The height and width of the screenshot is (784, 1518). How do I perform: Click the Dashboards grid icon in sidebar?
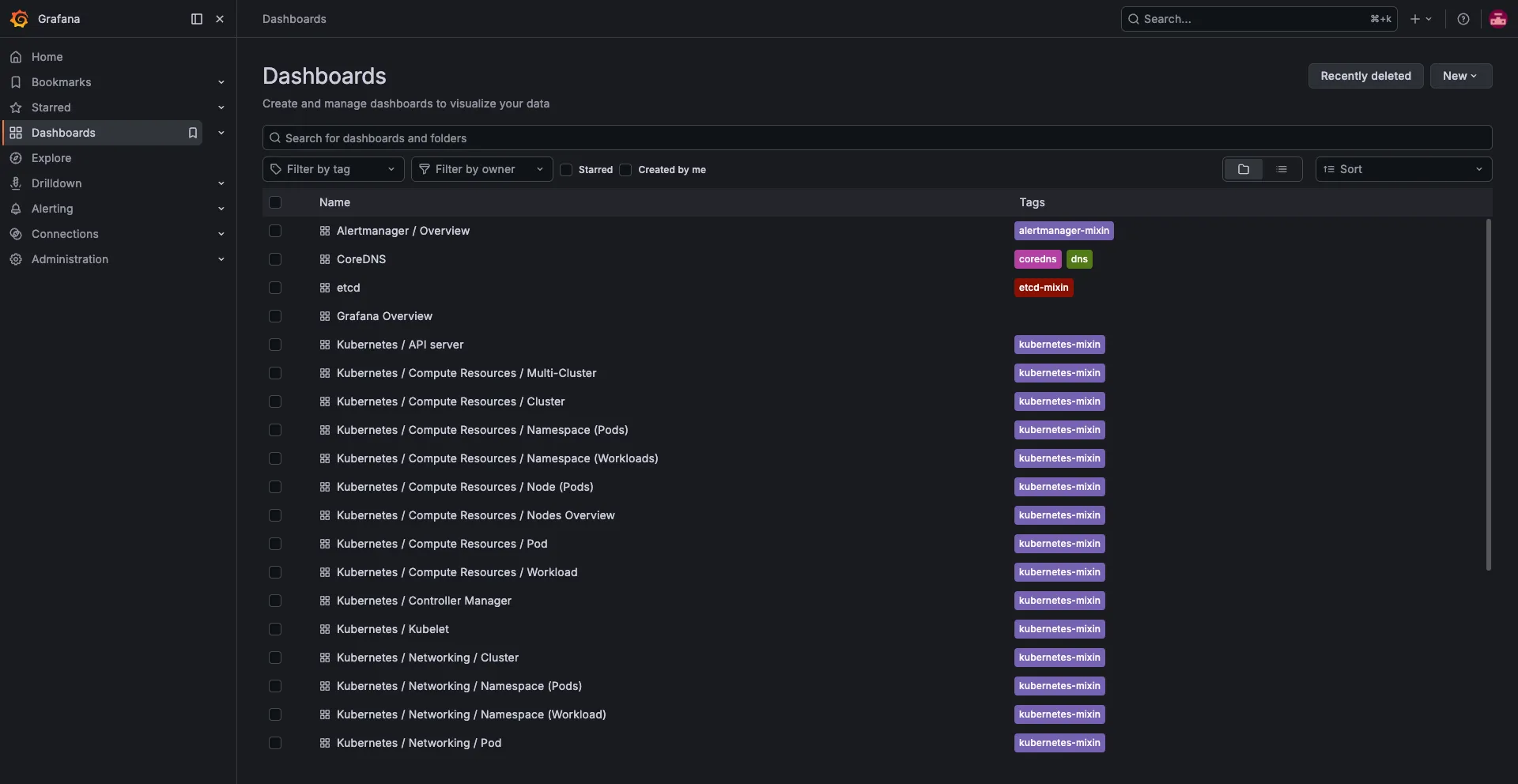coord(16,133)
